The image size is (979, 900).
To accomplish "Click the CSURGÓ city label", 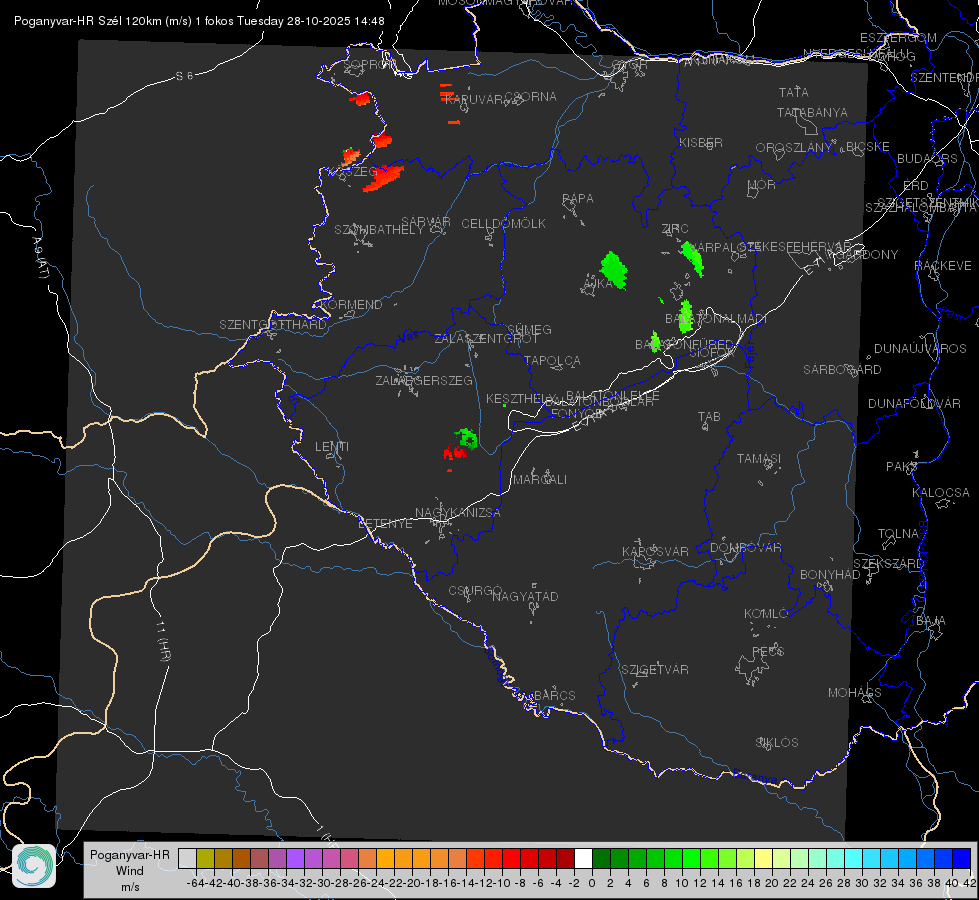I will [475, 590].
